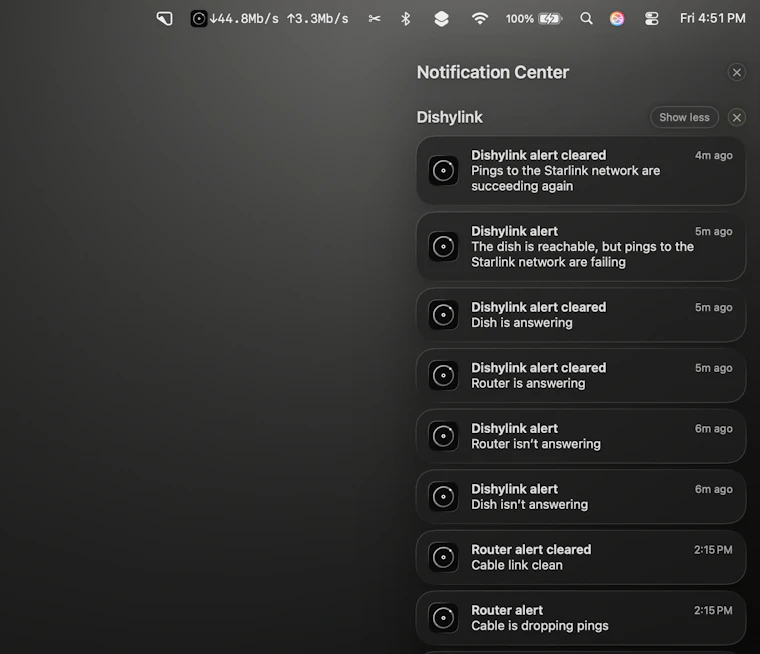Click the stacked layers menu bar icon

coord(441,18)
